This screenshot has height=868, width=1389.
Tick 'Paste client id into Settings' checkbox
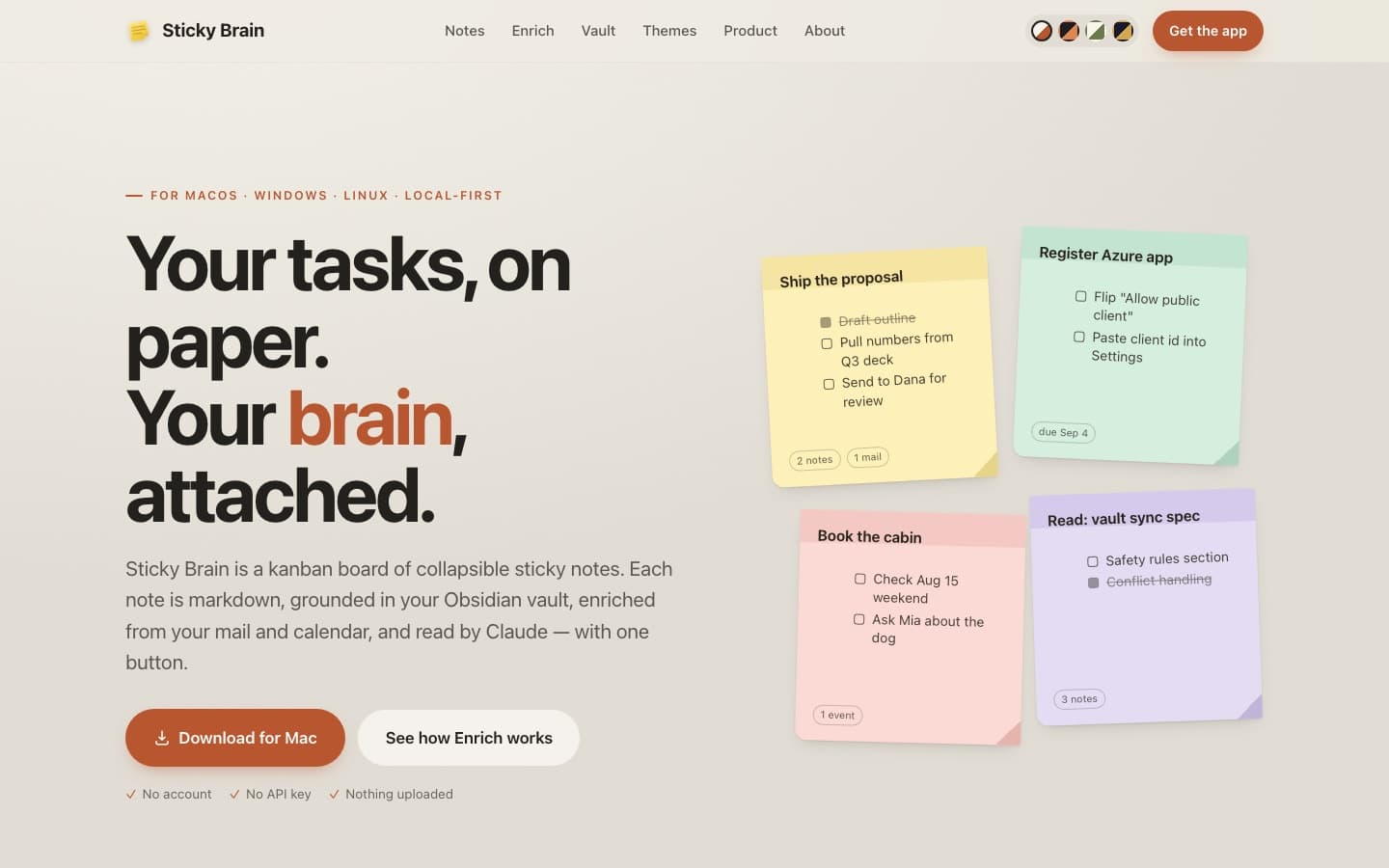point(1079,337)
